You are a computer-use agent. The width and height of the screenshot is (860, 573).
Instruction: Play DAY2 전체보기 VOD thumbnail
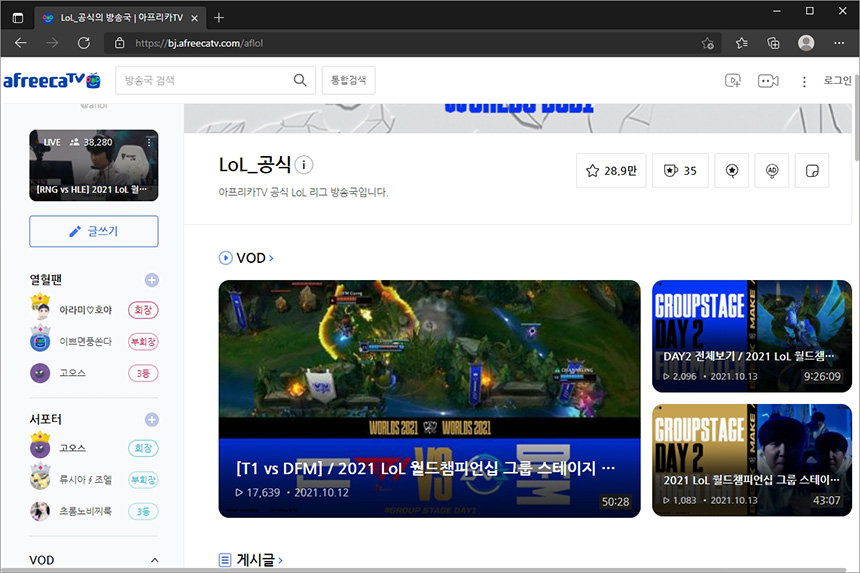click(x=752, y=336)
